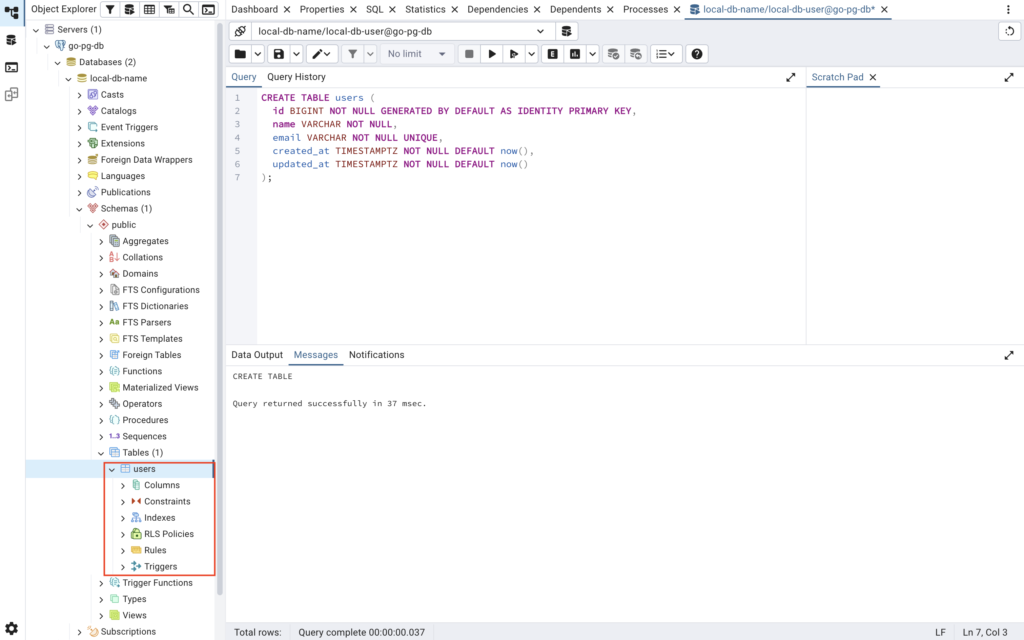Screen dimensions: 1024x640
Task: Open the PSQL Tool terminal icon
Action: click(207, 9)
